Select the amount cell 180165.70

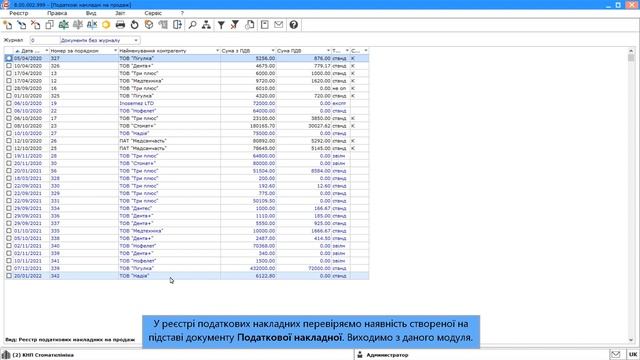coord(248,126)
